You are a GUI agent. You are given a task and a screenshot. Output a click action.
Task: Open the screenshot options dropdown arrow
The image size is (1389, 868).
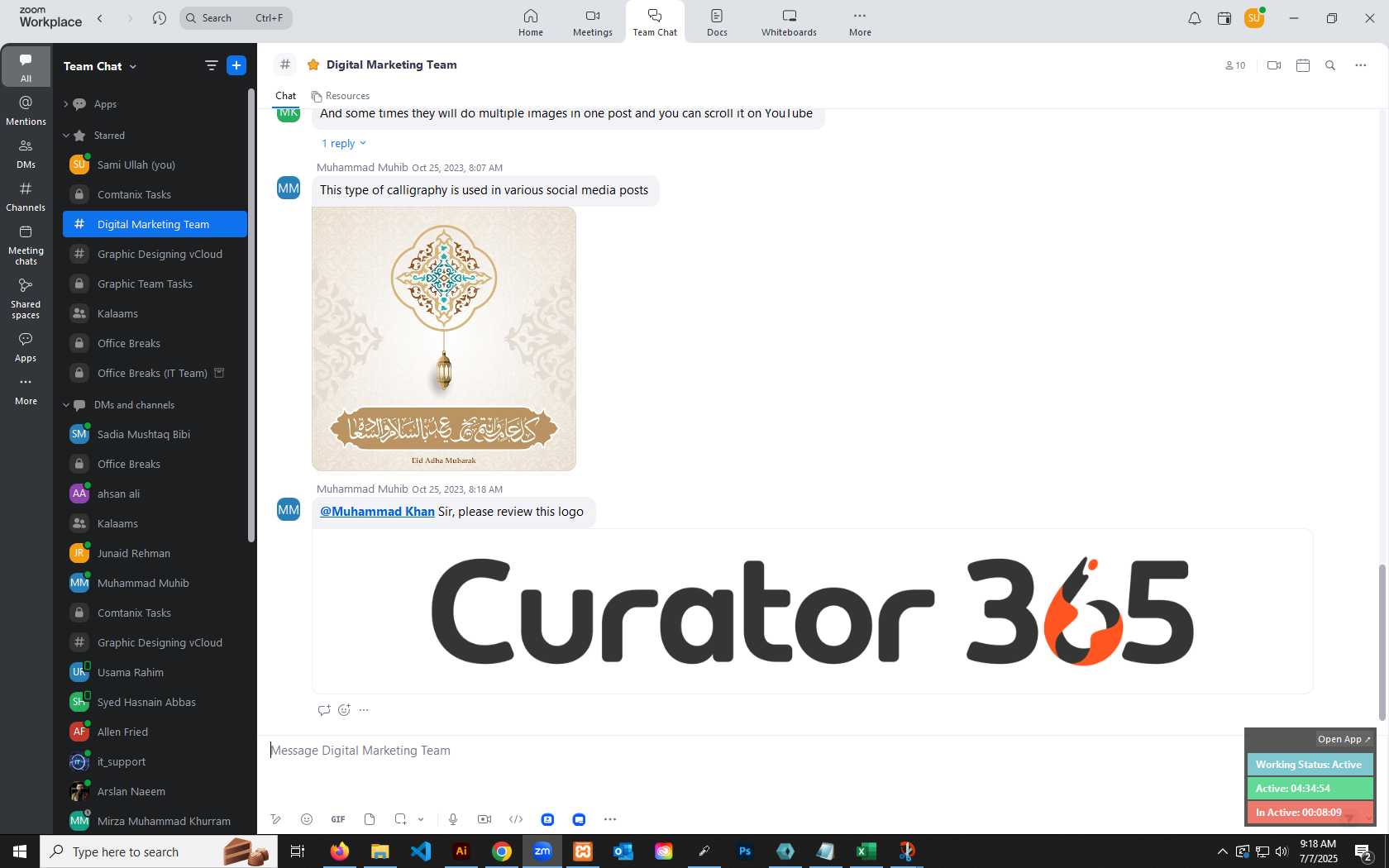pyautogui.click(x=421, y=819)
